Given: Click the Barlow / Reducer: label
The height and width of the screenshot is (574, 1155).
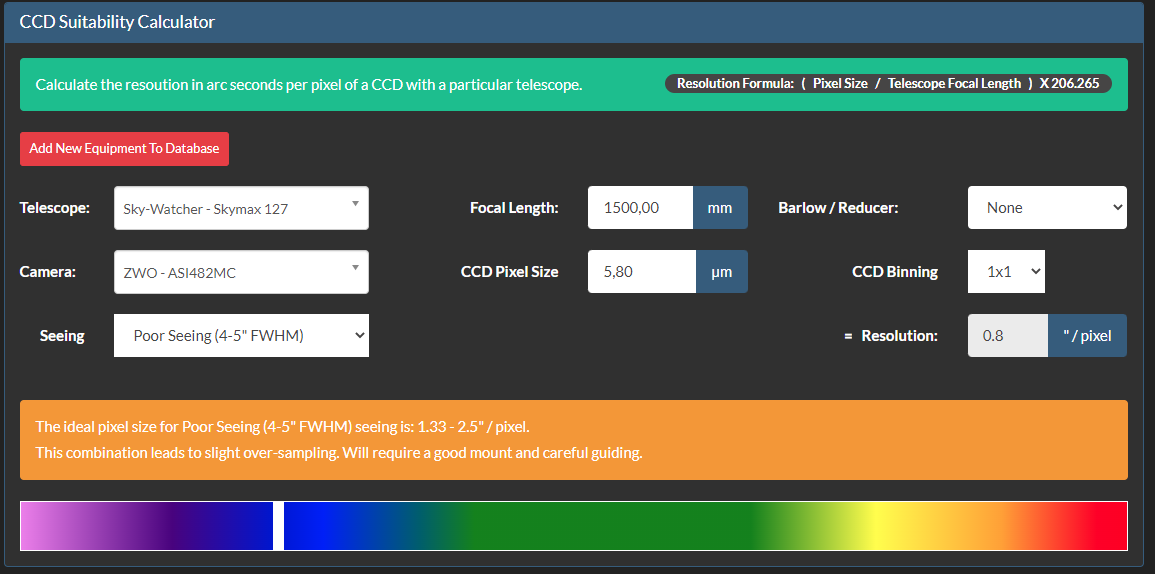Looking at the screenshot, I should [x=838, y=208].
